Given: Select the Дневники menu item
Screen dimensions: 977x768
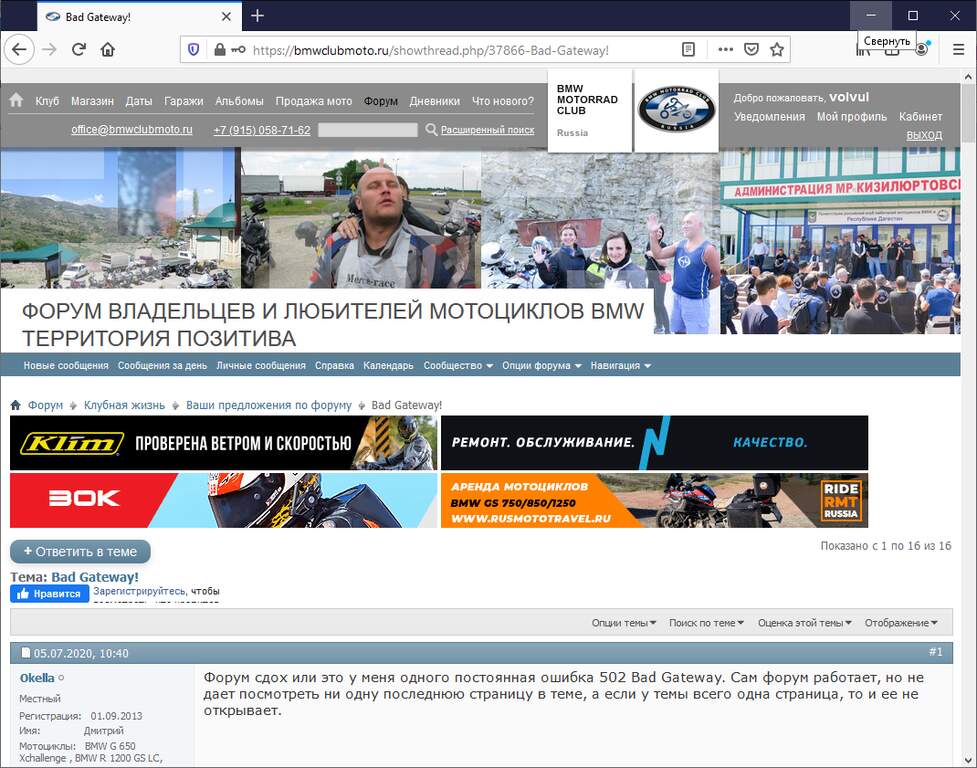Looking at the screenshot, I should point(435,101).
